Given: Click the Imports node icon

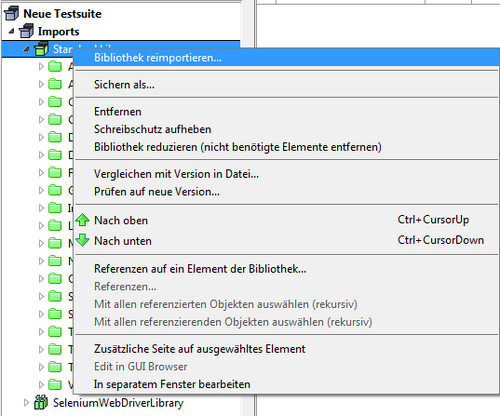Looking at the screenshot, I should click(27, 31).
